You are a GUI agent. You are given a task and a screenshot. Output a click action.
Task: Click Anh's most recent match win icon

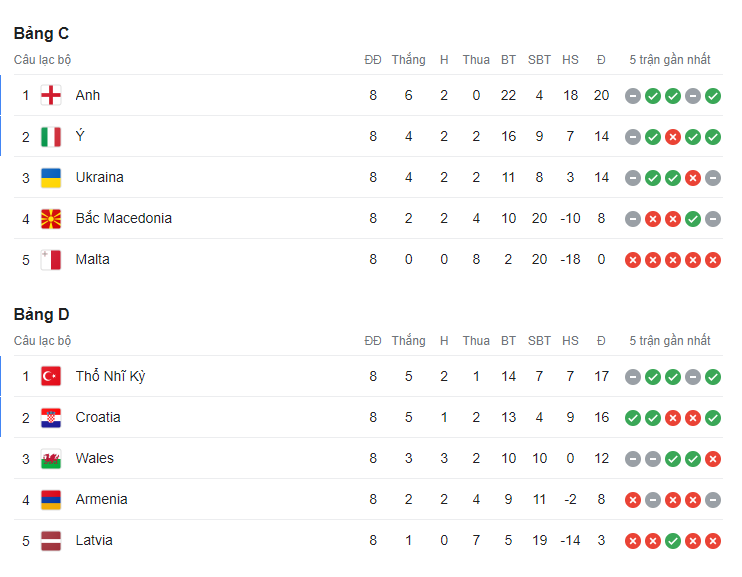713,96
